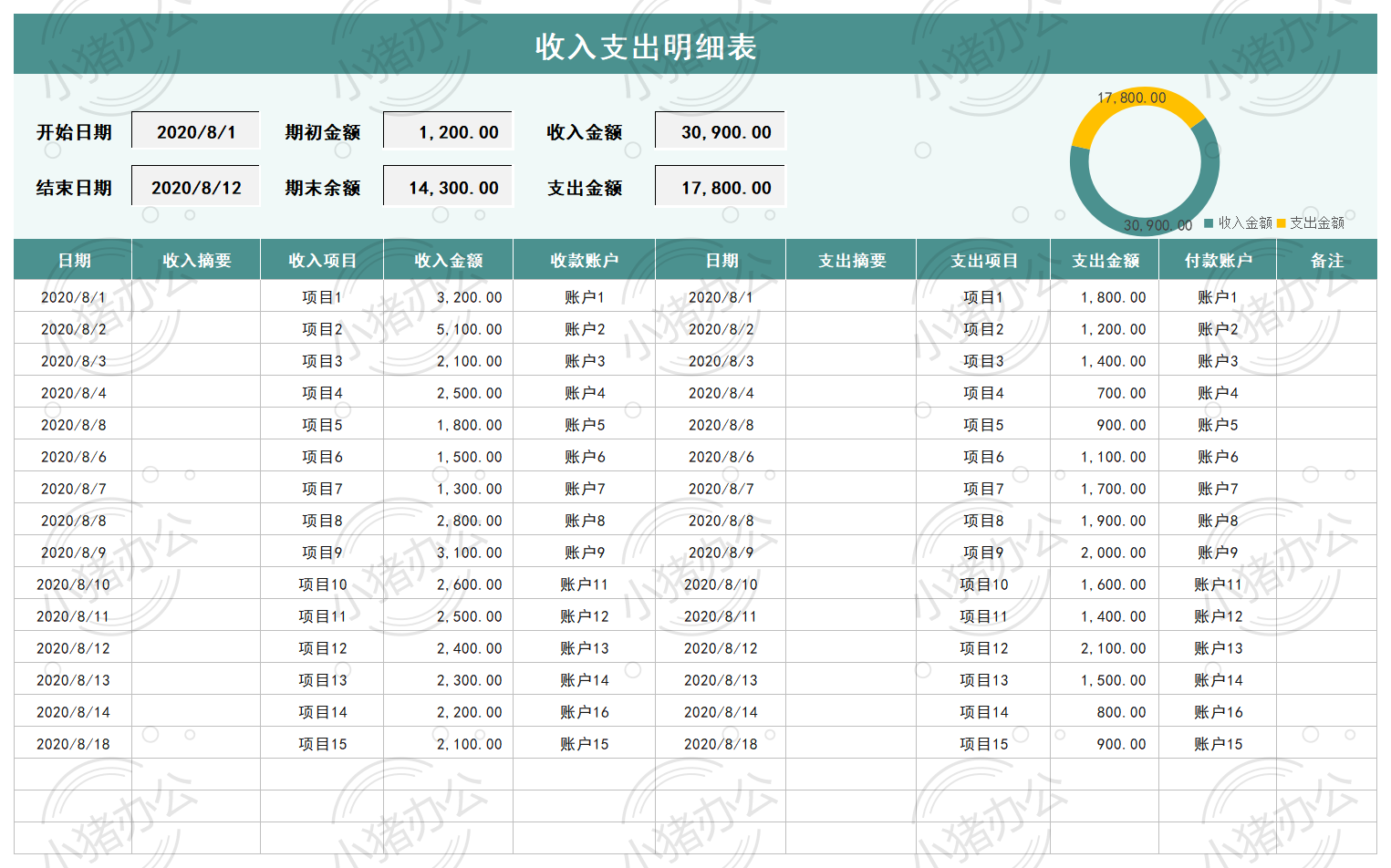
Task: Select the 收款账户 column header
Action: [584, 260]
